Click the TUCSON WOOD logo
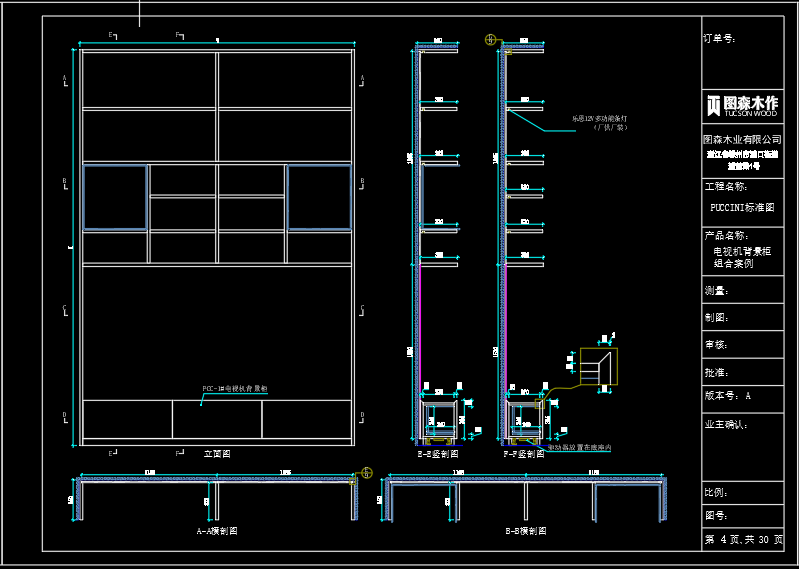Viewport: 799px width, 569px height. tap(742, 105)
